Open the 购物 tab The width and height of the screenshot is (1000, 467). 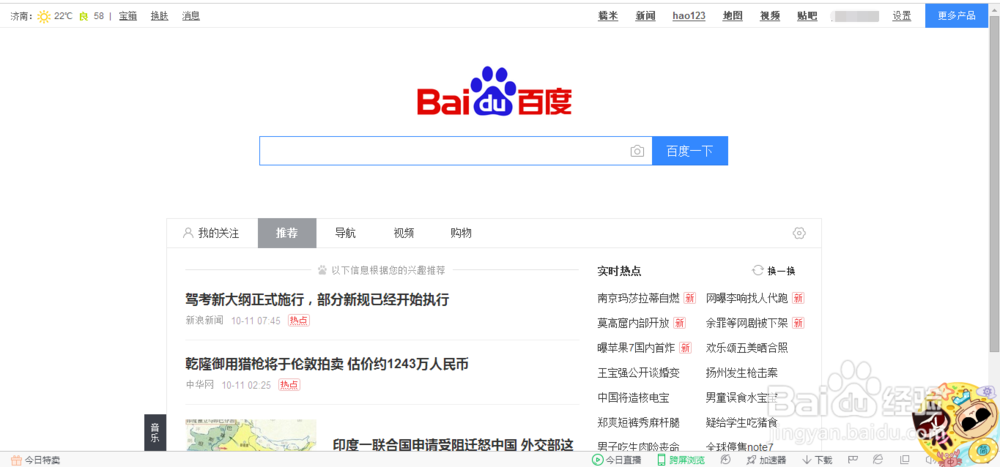coord(461,234)
